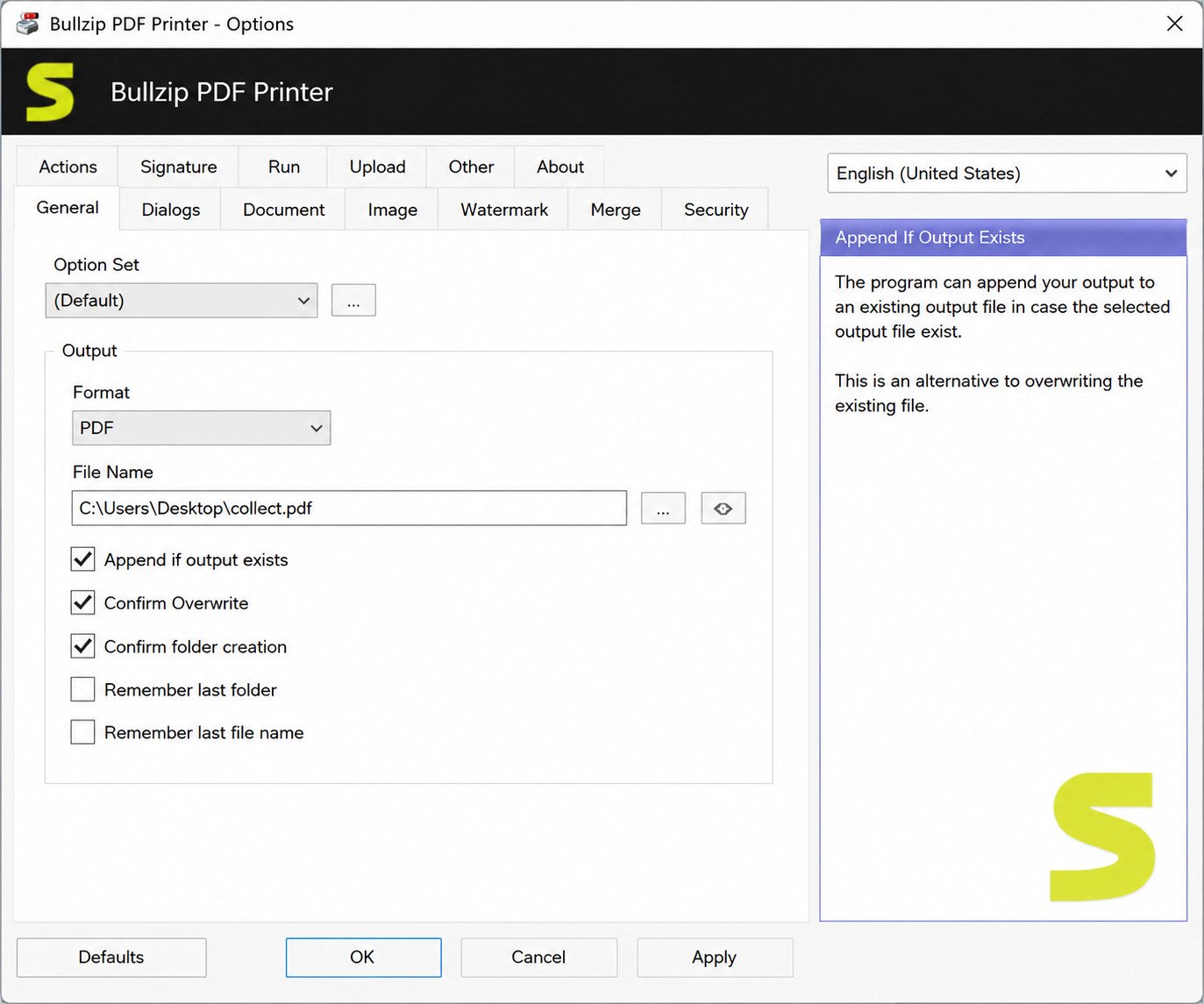The width and height of the screenshot is (1204, 1004).
Task: Switch to the Security tab
Action: click(716, 210)
